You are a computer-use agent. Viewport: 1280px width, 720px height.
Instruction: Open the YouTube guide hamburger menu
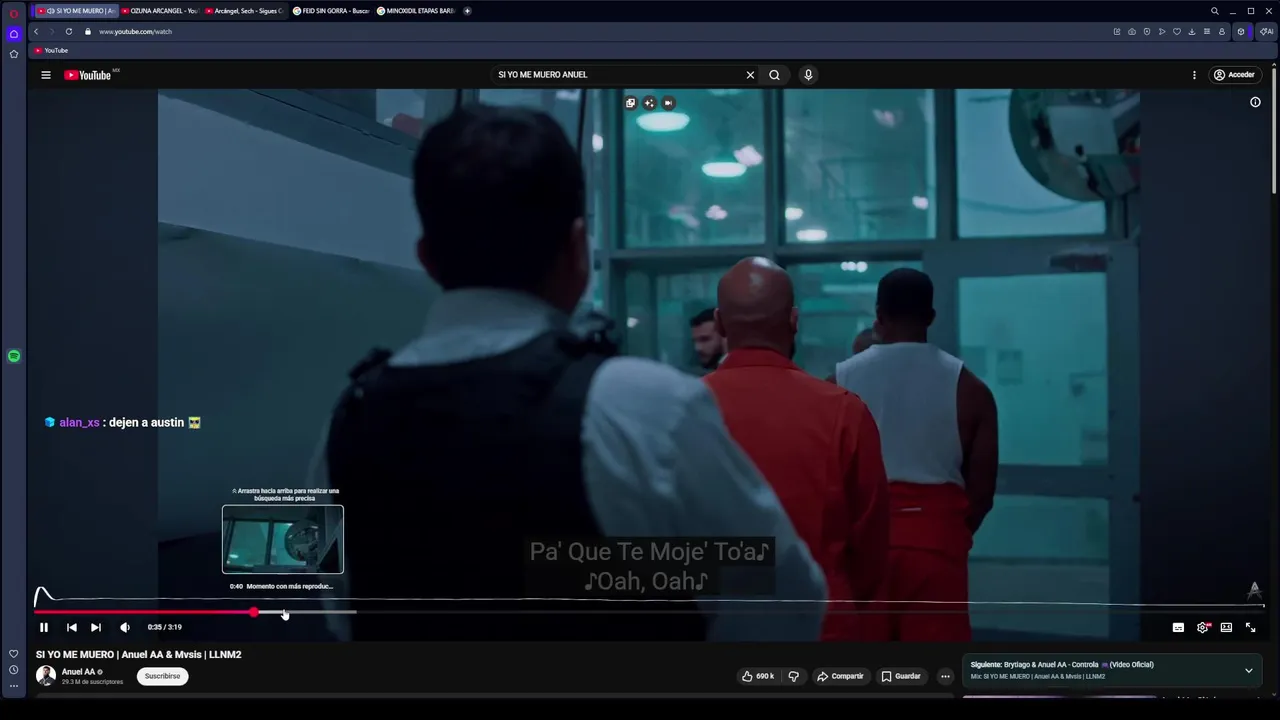(x=45, y=75)
